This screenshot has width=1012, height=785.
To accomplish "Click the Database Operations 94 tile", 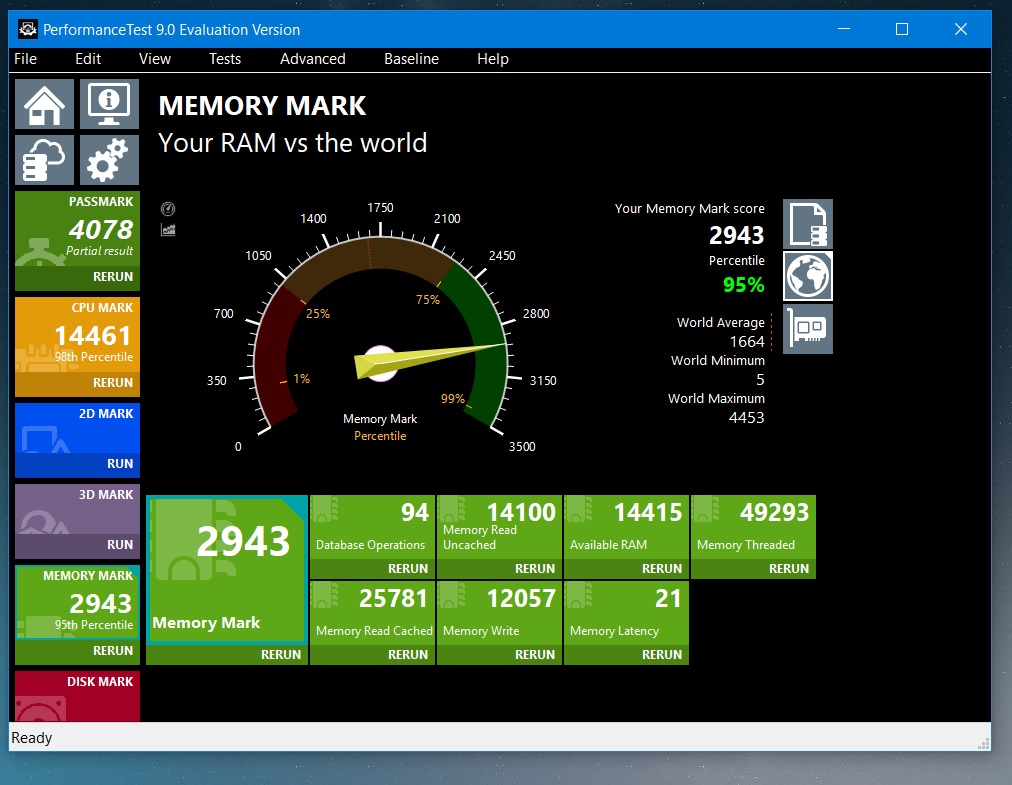I will [372, 527].
